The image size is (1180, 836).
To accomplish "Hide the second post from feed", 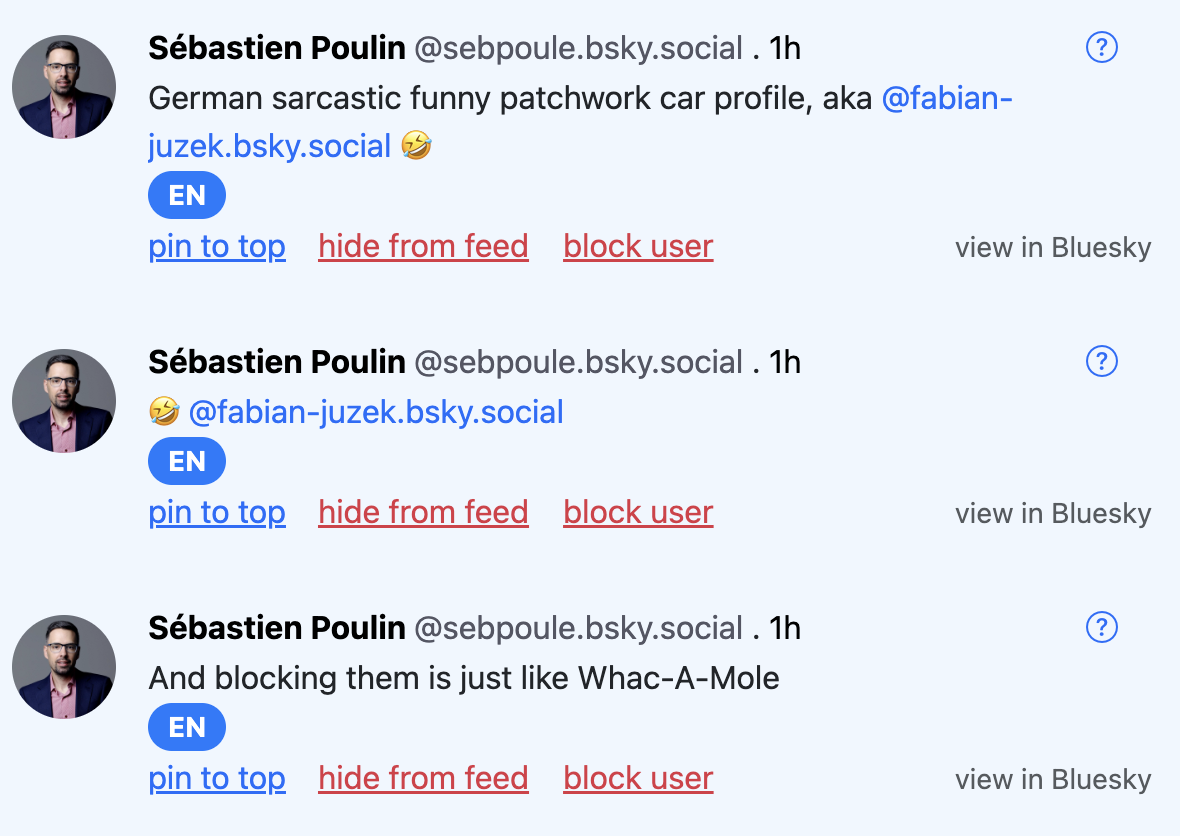I will pos(423,512).
